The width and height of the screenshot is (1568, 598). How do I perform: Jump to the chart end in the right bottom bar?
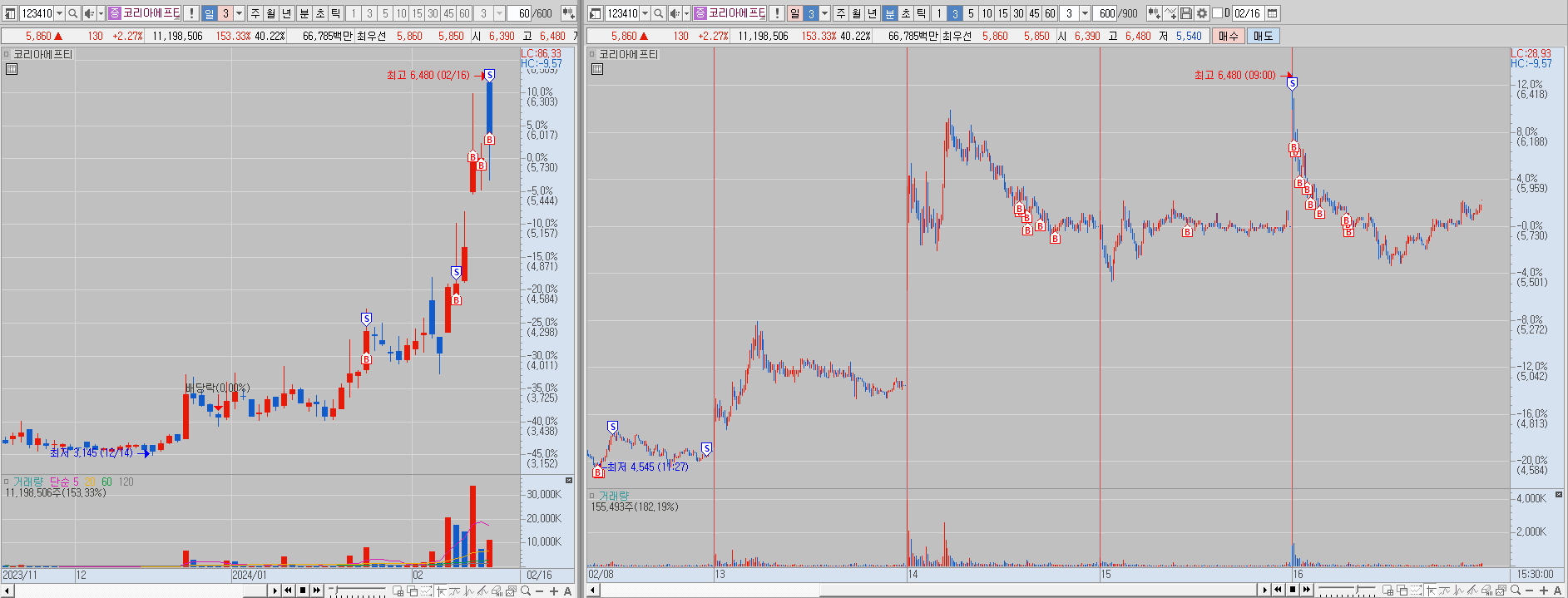(x=1307, y=591)
